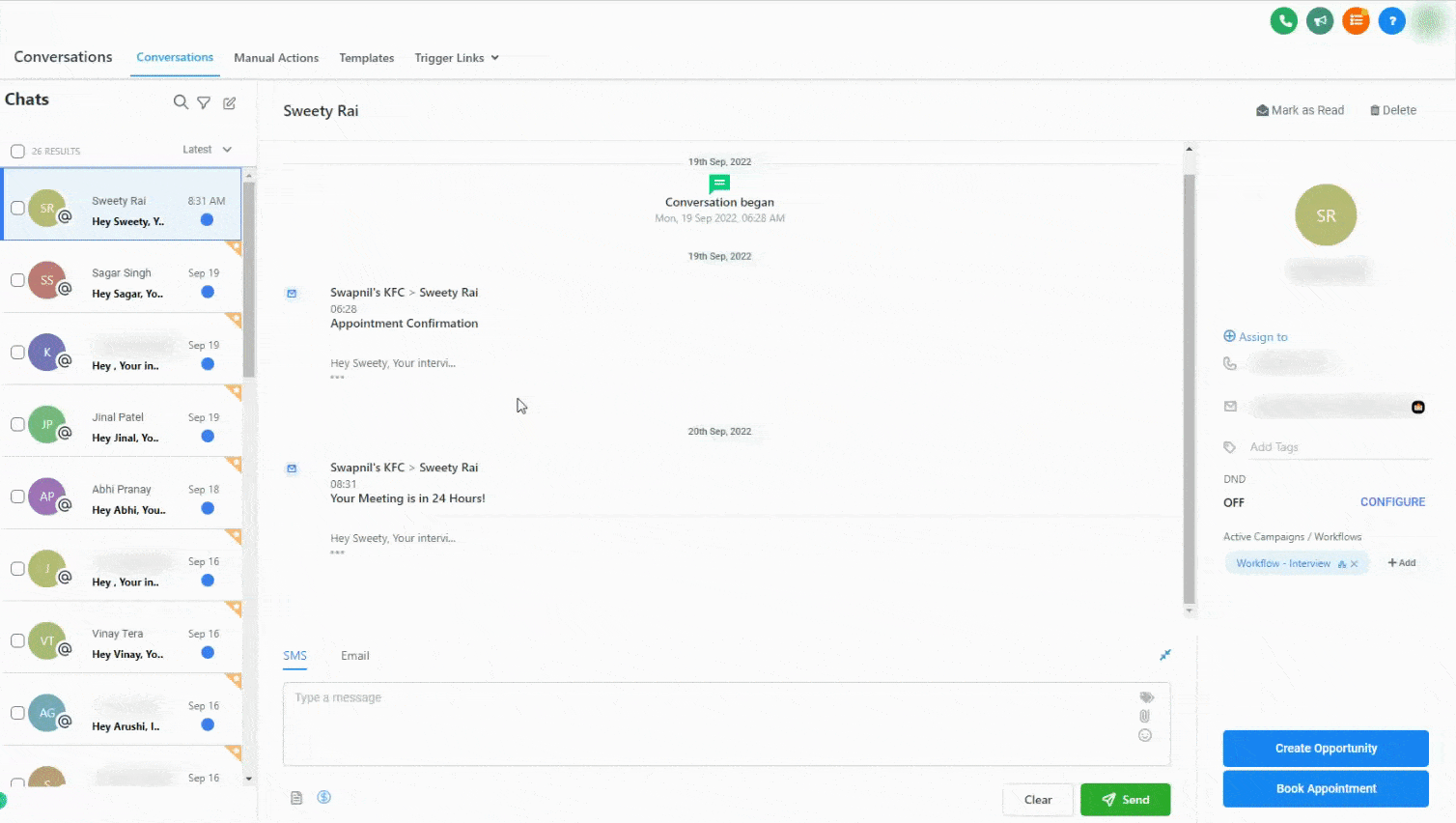Viewport: 1456px width, 823px height.
Task: Click the tag icon in message box
Action: click(1146, 697)
